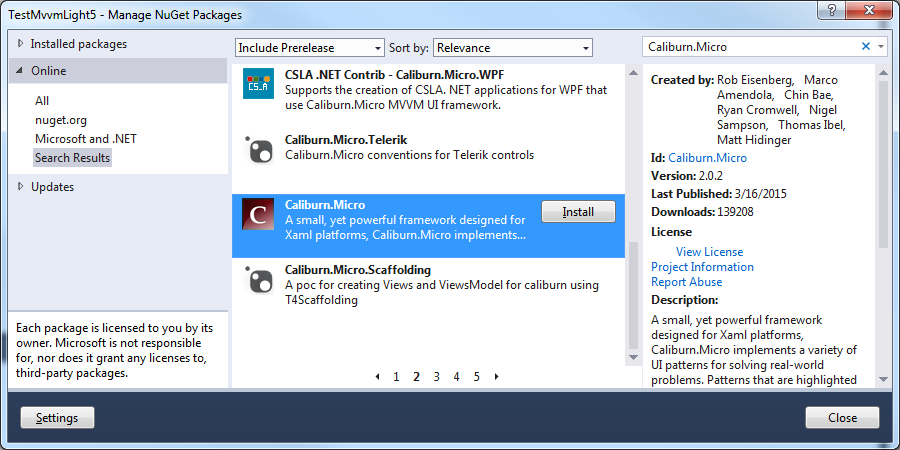Click the Close button at bottom
The width and height of the screenshot is (900, 450).
[x=842, y=417]
